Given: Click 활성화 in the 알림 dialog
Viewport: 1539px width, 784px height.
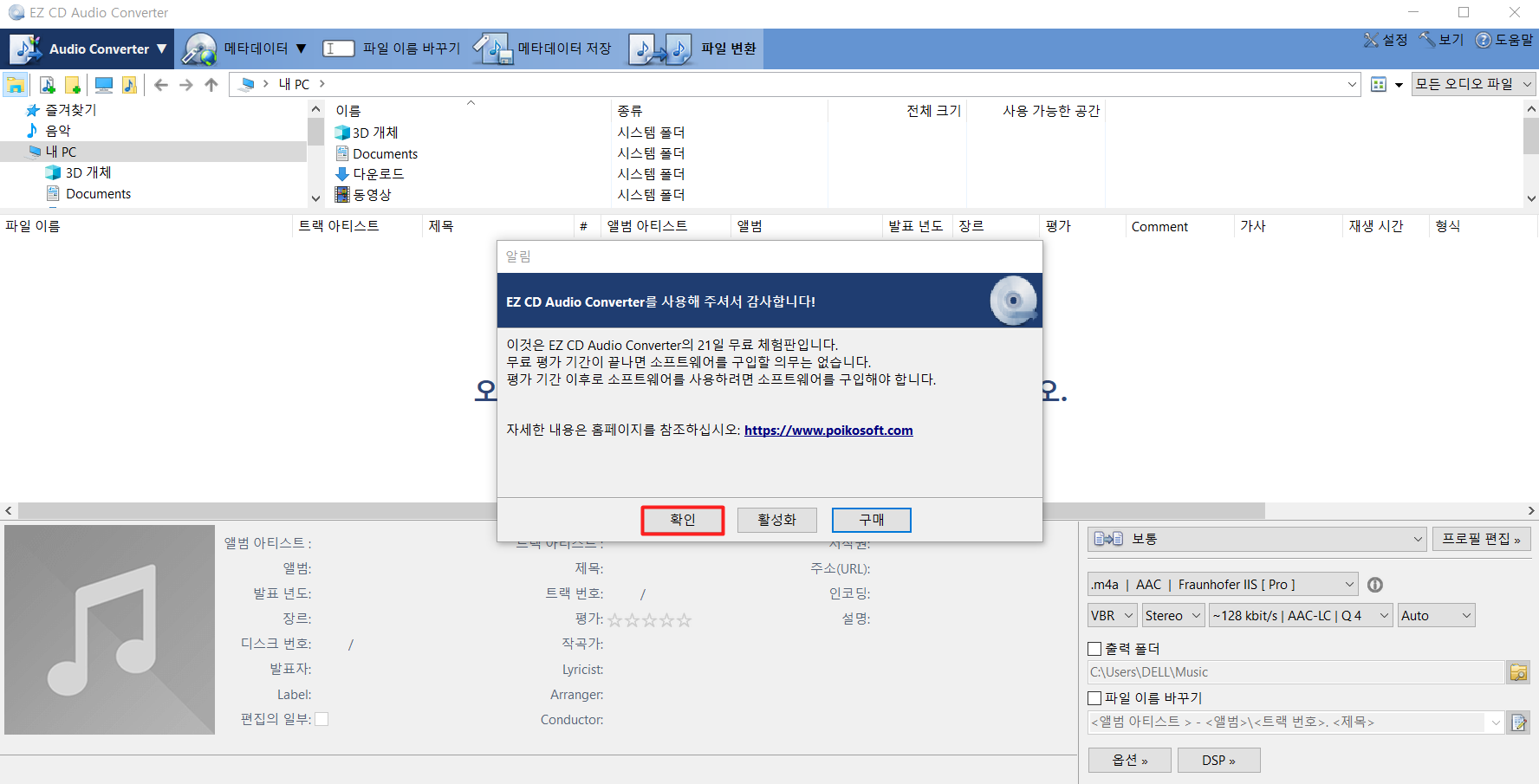Looking at the screenshot, I should (x=776, y=520).
